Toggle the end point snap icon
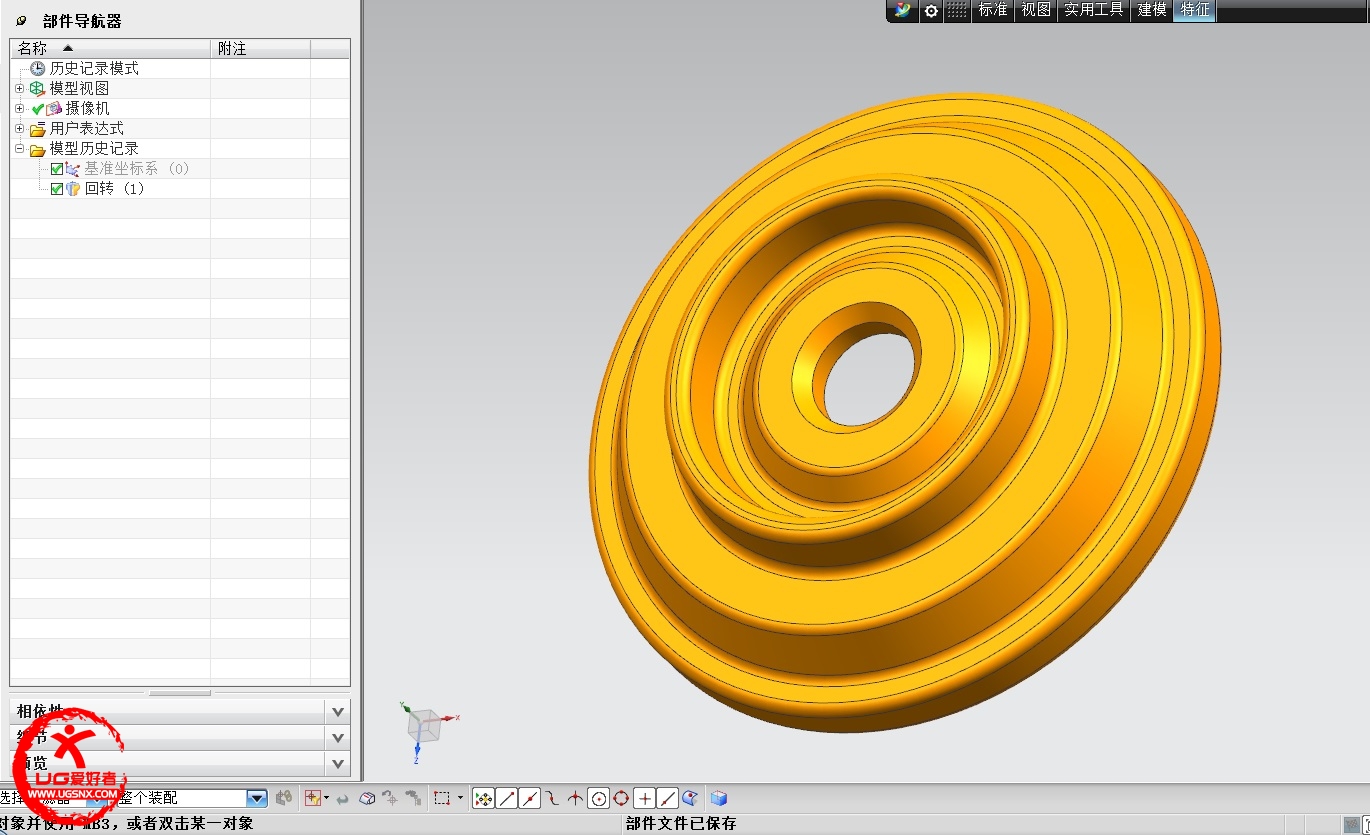 click(x=507, y=798)
